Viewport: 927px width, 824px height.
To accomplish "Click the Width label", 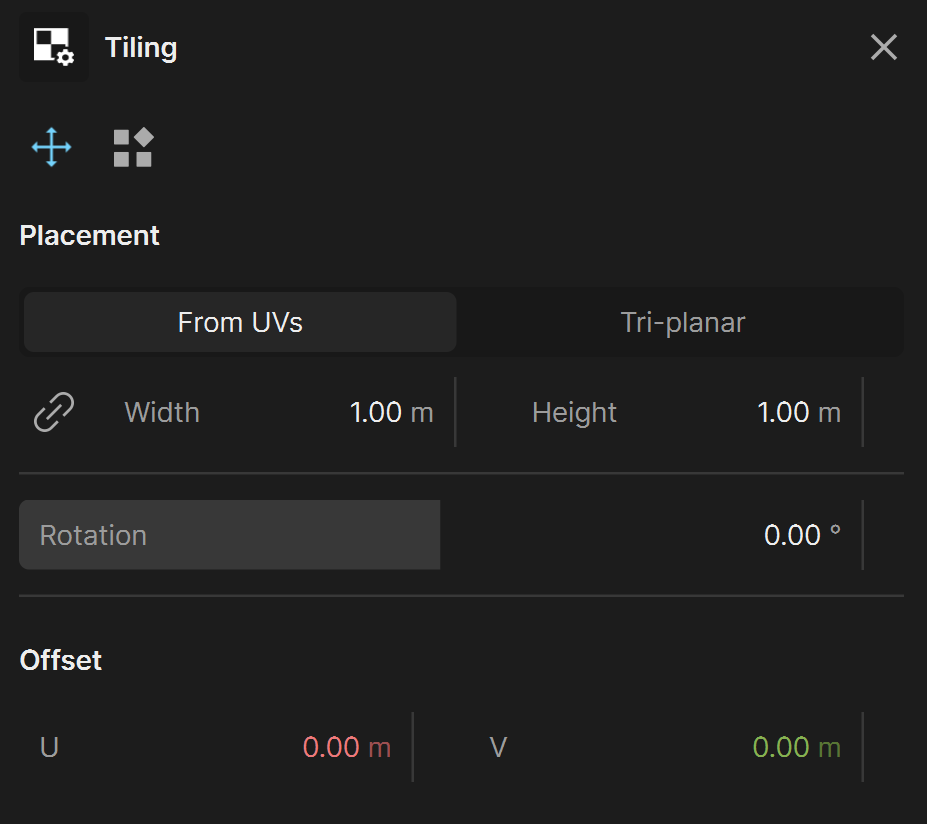I will [162, 413].
